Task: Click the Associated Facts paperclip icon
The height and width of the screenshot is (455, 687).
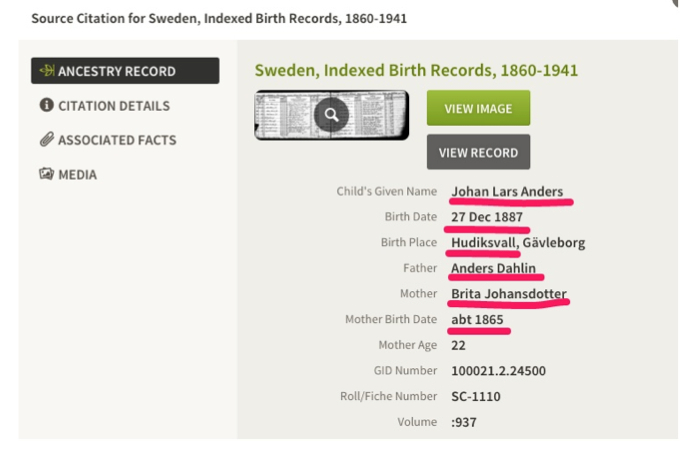Action: coord(46,139)
